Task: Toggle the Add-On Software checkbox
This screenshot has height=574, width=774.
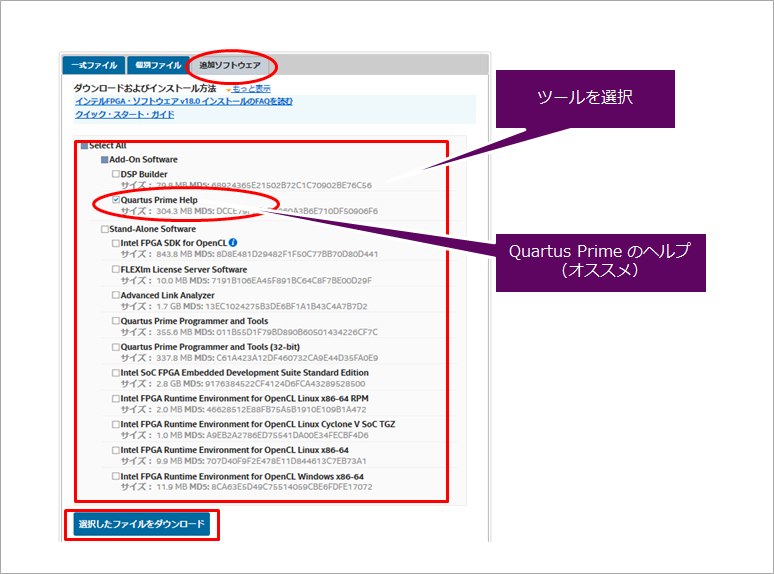Action: [105, 160]
